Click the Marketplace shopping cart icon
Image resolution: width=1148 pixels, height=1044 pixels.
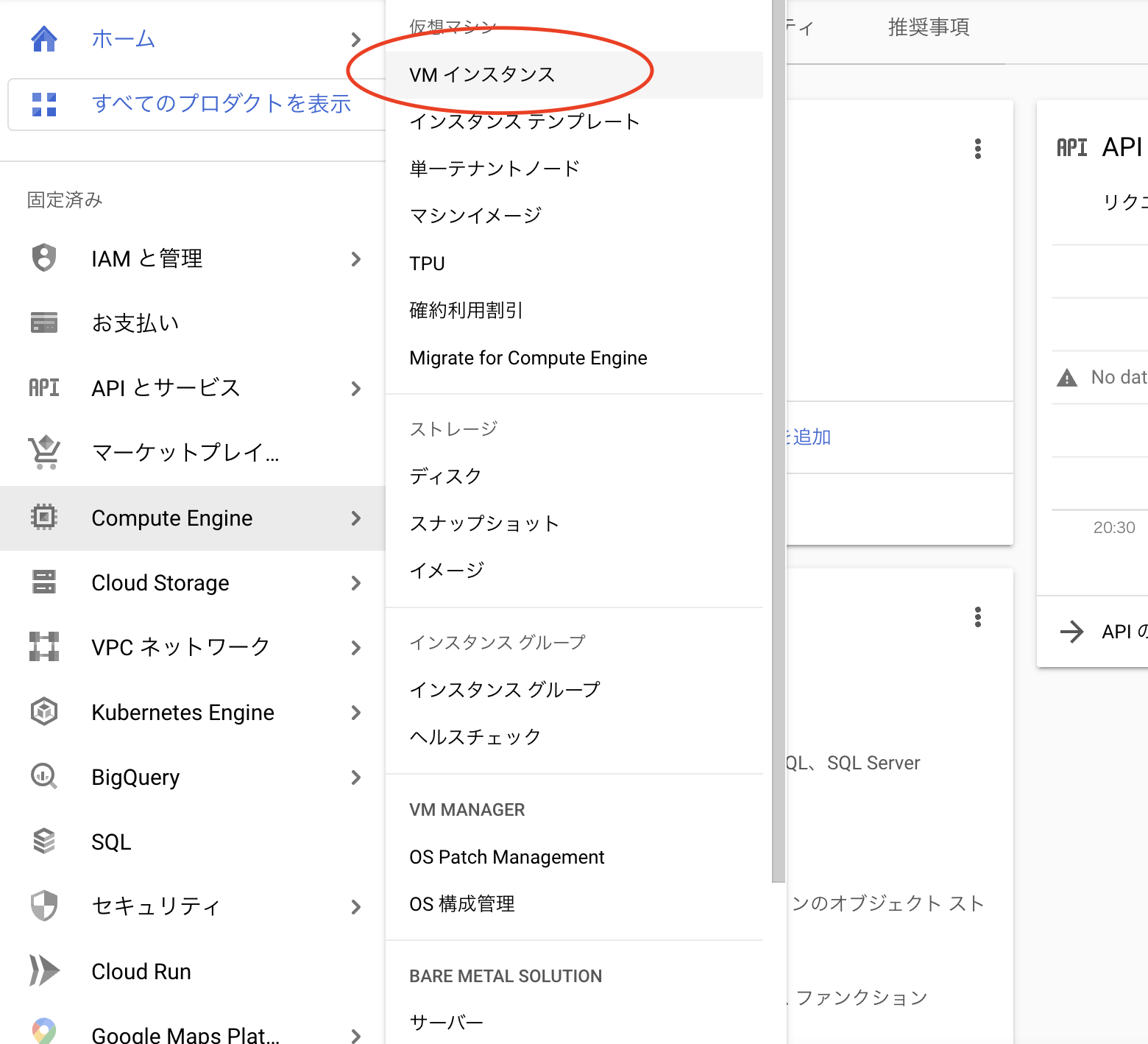[44, 452]
